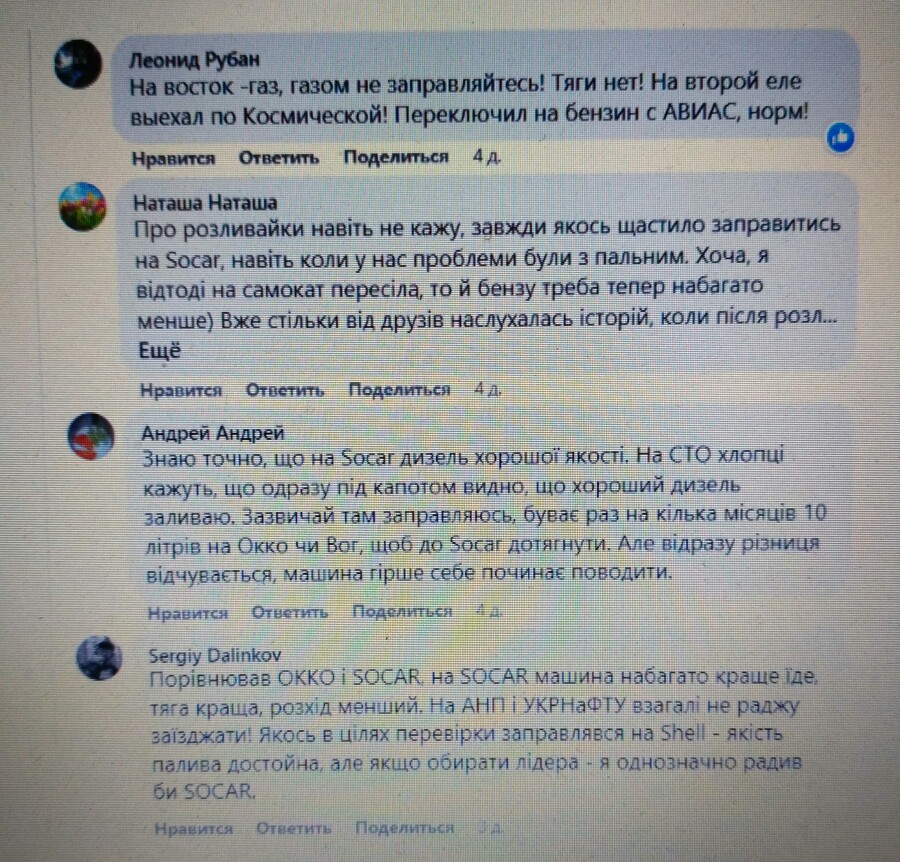The width and height of the screenshot is (900, 862).
Task: Like Sergiy Dalinkov's comment via Нравится
Action: coord(194,829)
